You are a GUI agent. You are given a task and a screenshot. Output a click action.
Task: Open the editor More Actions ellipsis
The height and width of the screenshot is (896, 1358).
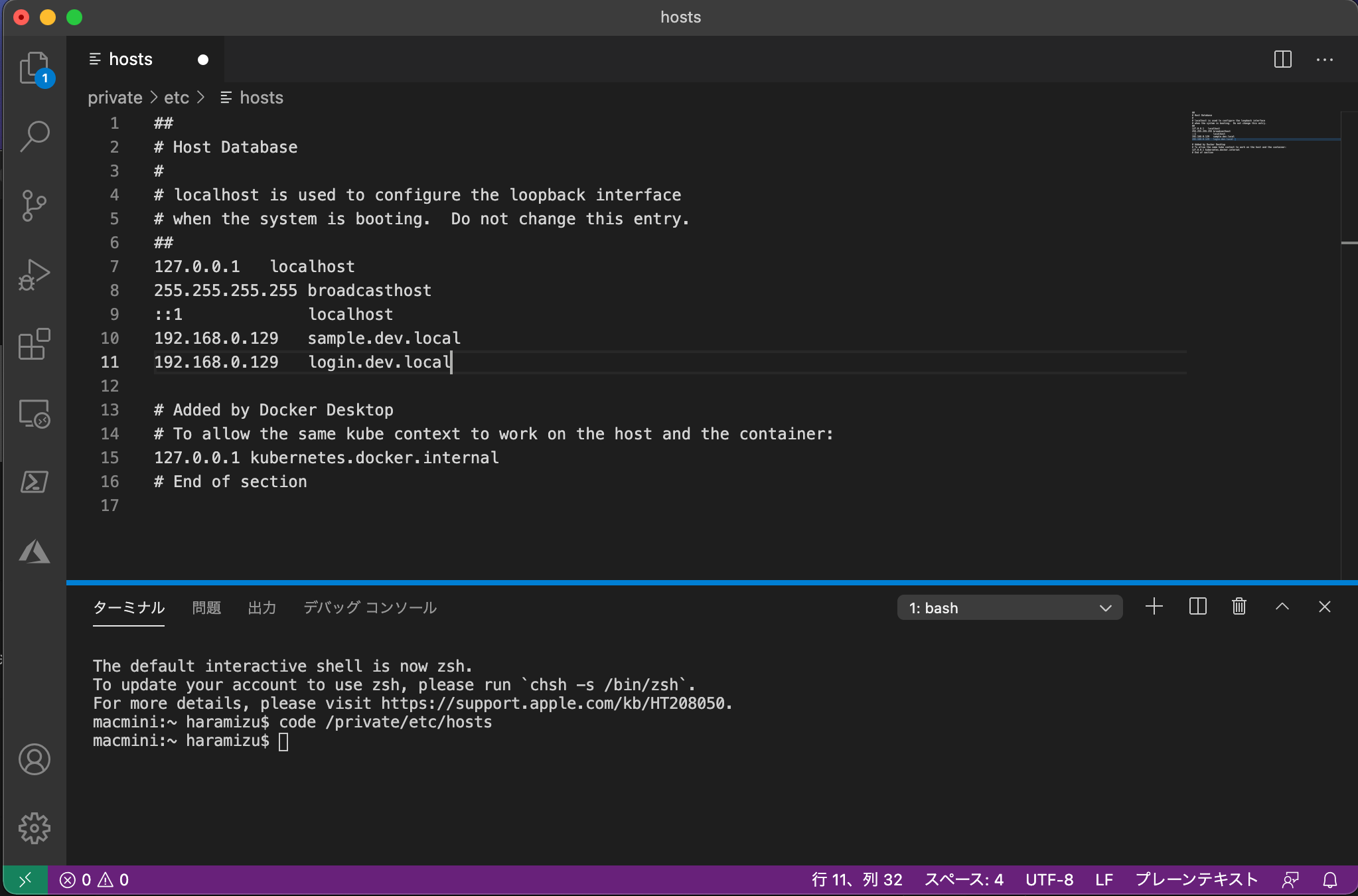coord(1325,59)
